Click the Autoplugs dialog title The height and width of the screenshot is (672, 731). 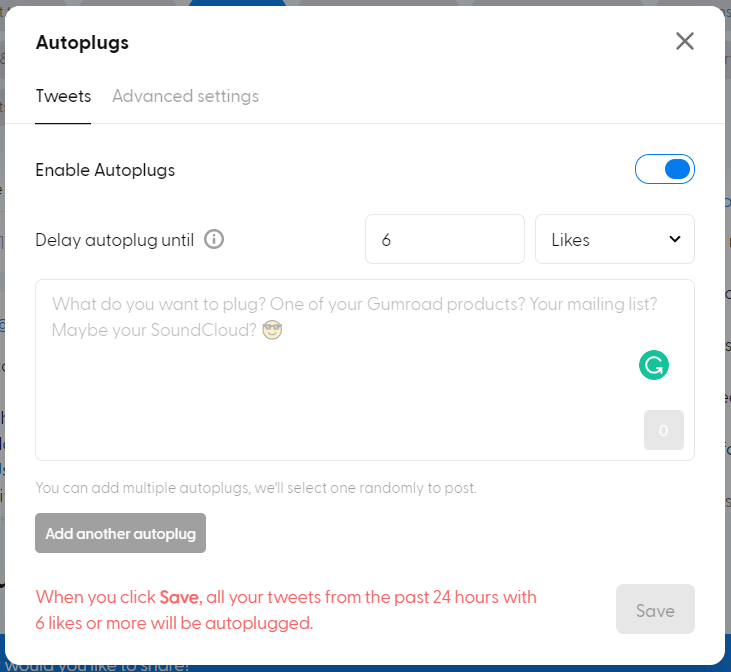(x=82, y=42)
